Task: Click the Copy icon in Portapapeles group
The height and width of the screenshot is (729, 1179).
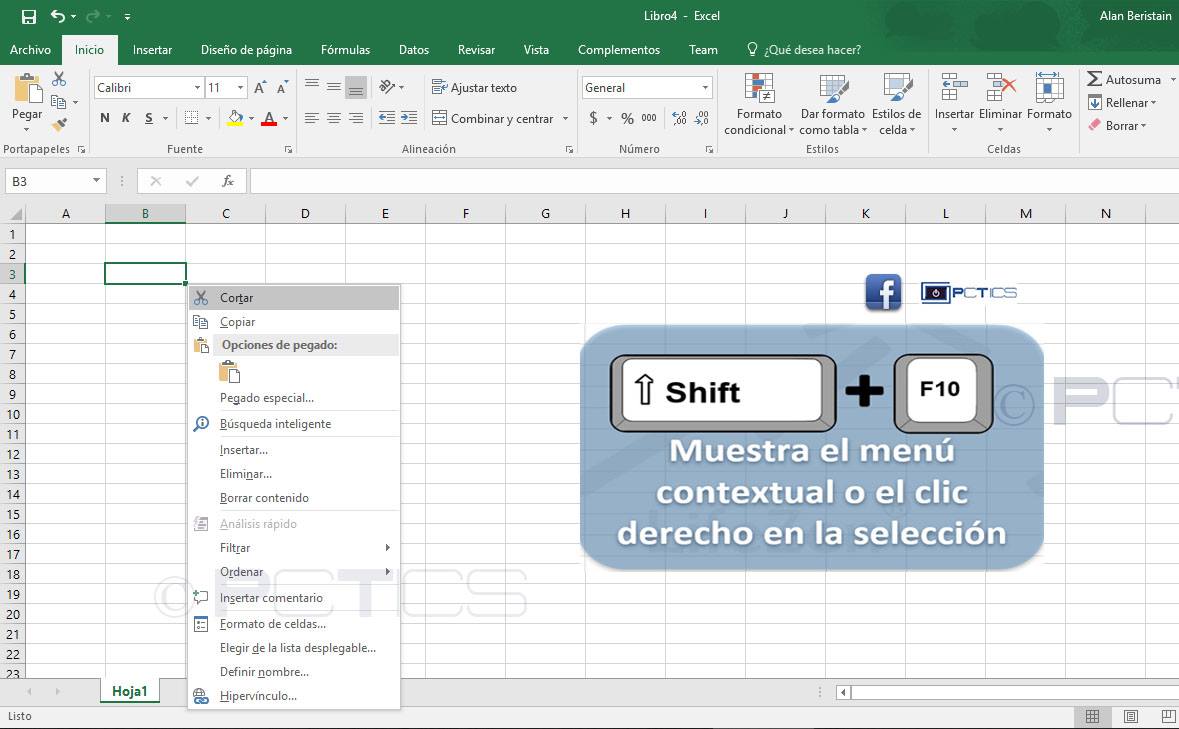Action: [x=59, y=101]
